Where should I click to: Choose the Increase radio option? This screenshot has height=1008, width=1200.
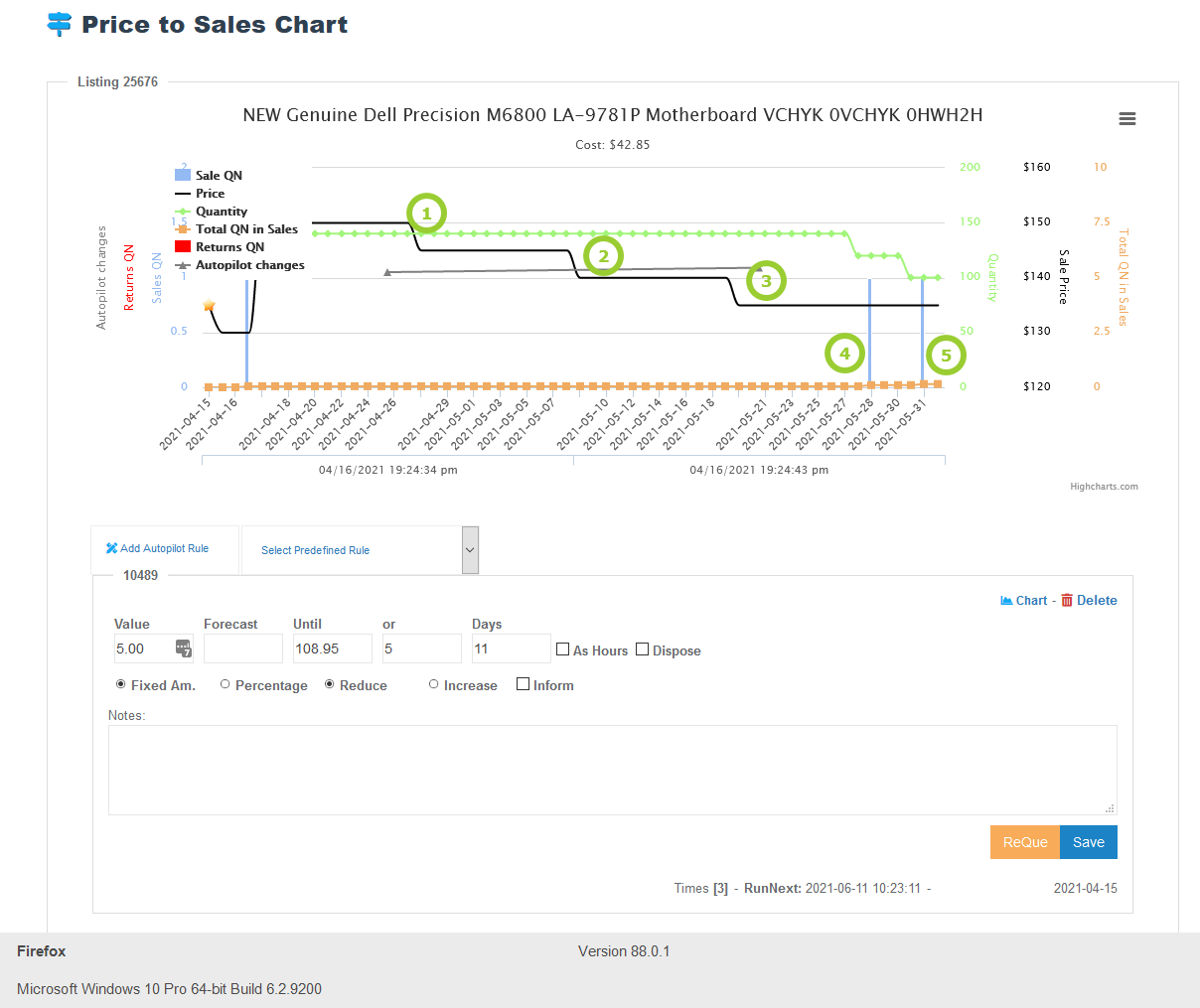click(x=434, y=684)
